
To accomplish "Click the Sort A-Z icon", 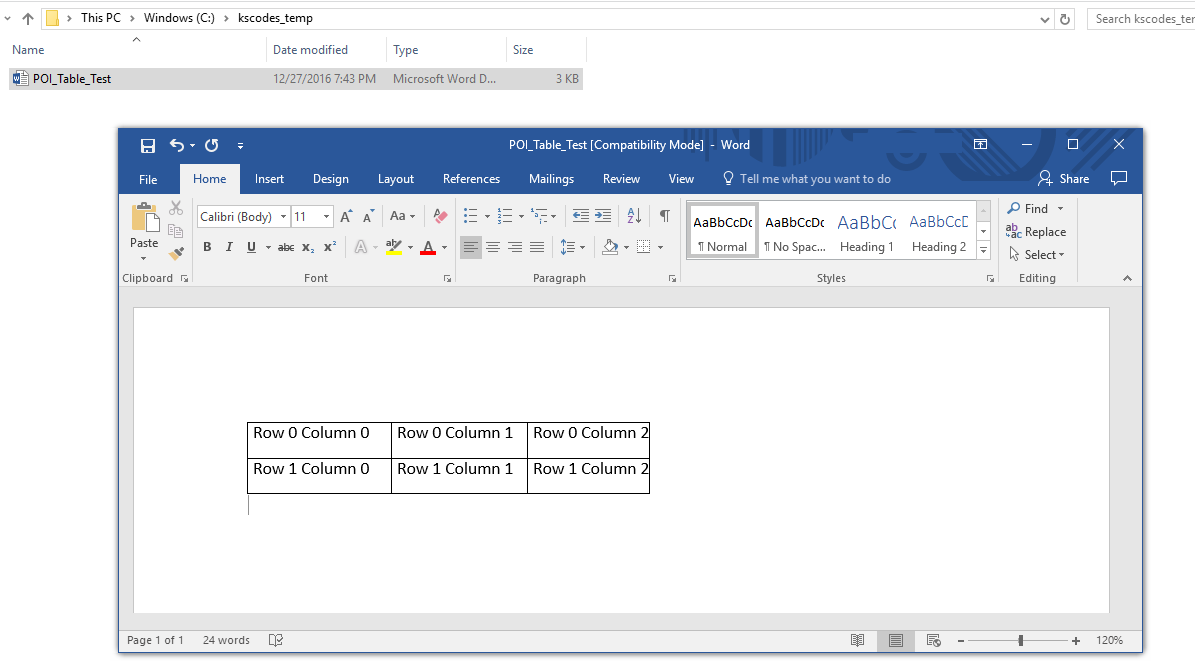I will coord(634,216).
